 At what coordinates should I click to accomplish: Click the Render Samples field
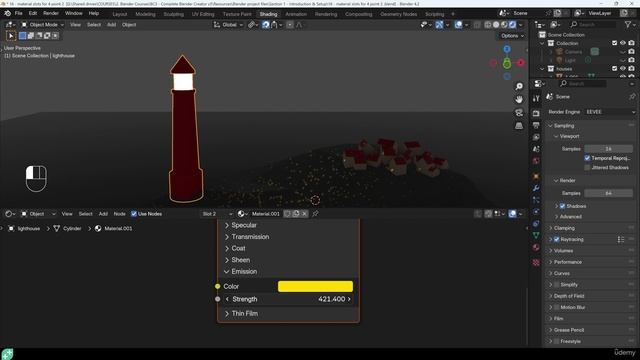[x=609, y=193]
